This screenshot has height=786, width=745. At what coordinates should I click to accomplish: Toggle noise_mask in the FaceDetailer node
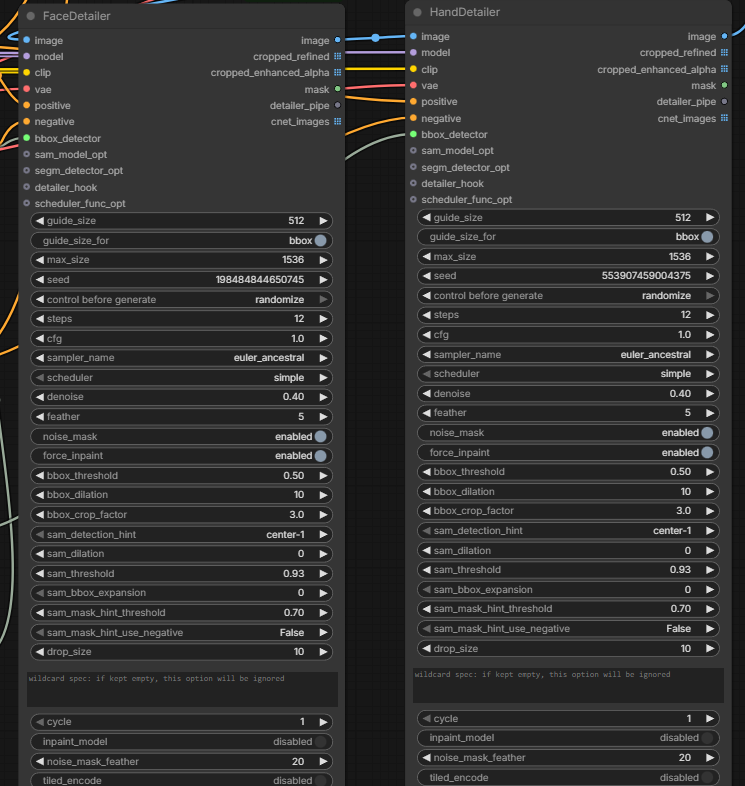pos(181,437)
